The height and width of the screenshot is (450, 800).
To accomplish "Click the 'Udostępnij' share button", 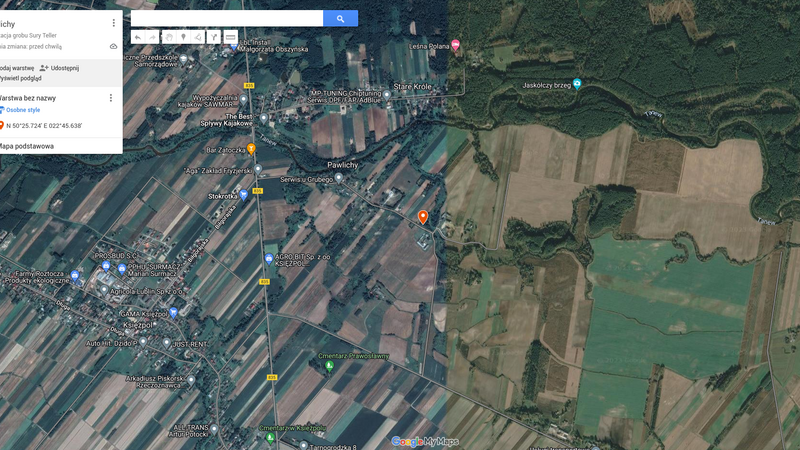I will [x=59, y=67].
